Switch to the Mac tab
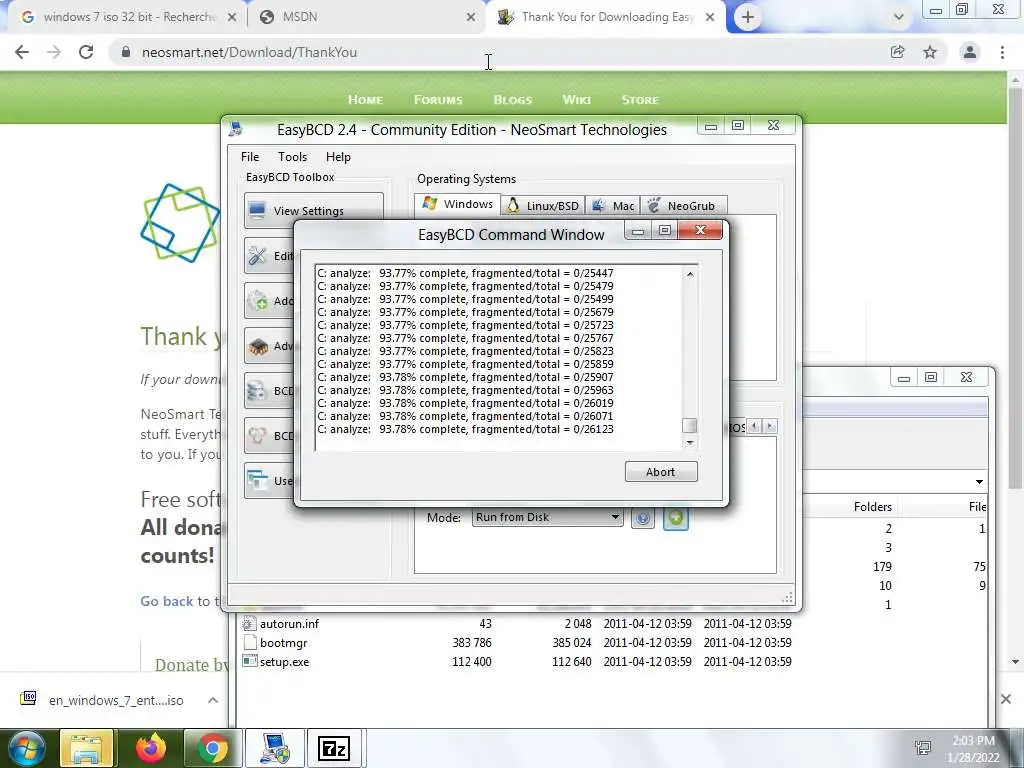The width and height of the screenshot is (1024, 768). (x=613, y=206)
